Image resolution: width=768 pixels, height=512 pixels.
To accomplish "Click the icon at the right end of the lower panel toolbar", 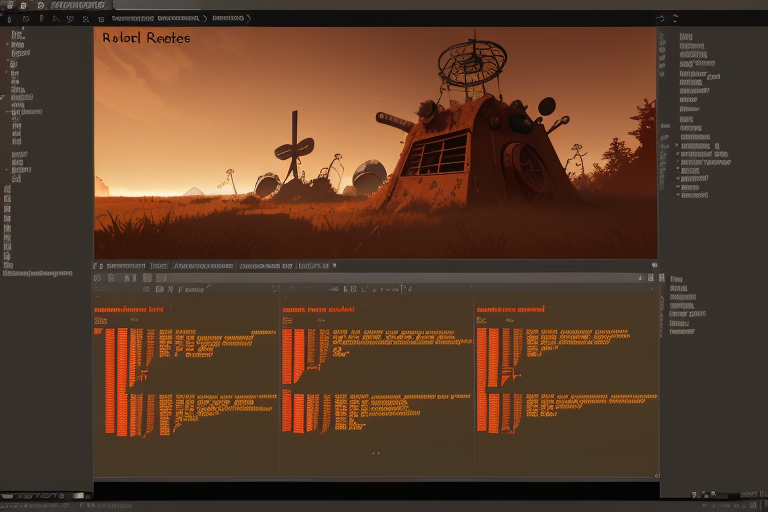I will click(x=653, y=278).
